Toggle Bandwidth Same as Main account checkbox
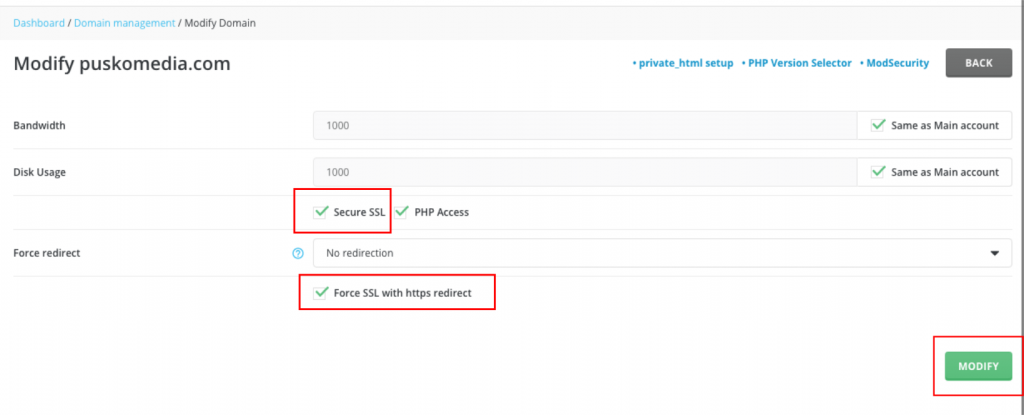The width and height of the screenshot is (1024, 415). (x=878, y=125)
